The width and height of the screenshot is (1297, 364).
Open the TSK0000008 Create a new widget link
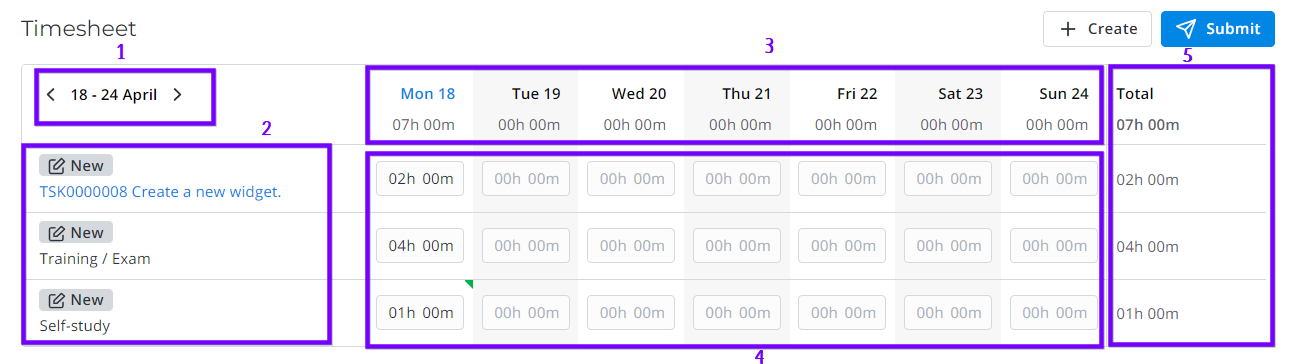(x=160, y=192)
